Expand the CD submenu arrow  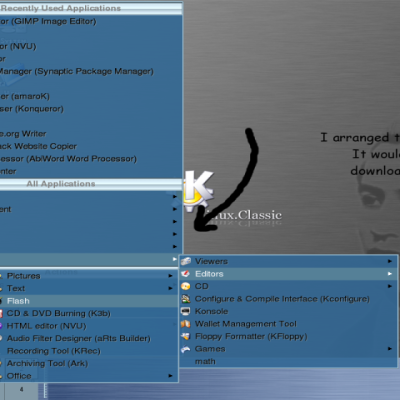(x=390, y=286)
